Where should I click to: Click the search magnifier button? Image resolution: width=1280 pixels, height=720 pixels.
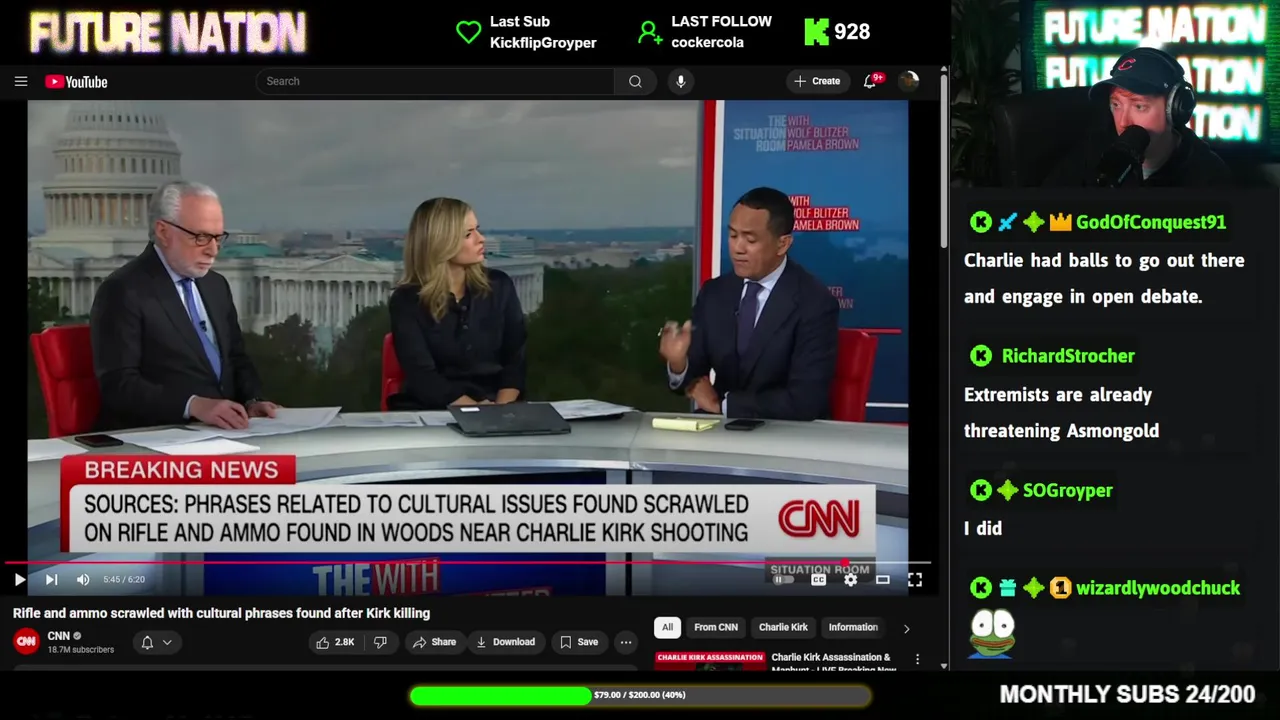pyautogui.click(x=635, y=81)
